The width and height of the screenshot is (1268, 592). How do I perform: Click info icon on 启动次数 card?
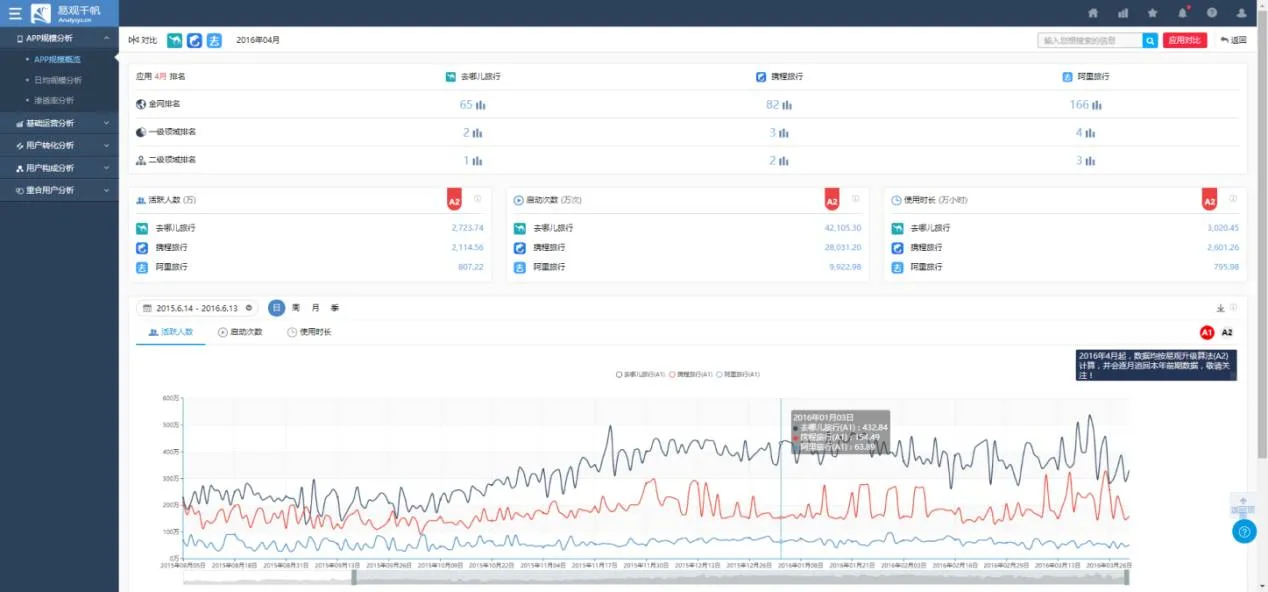tap(856, 199)
